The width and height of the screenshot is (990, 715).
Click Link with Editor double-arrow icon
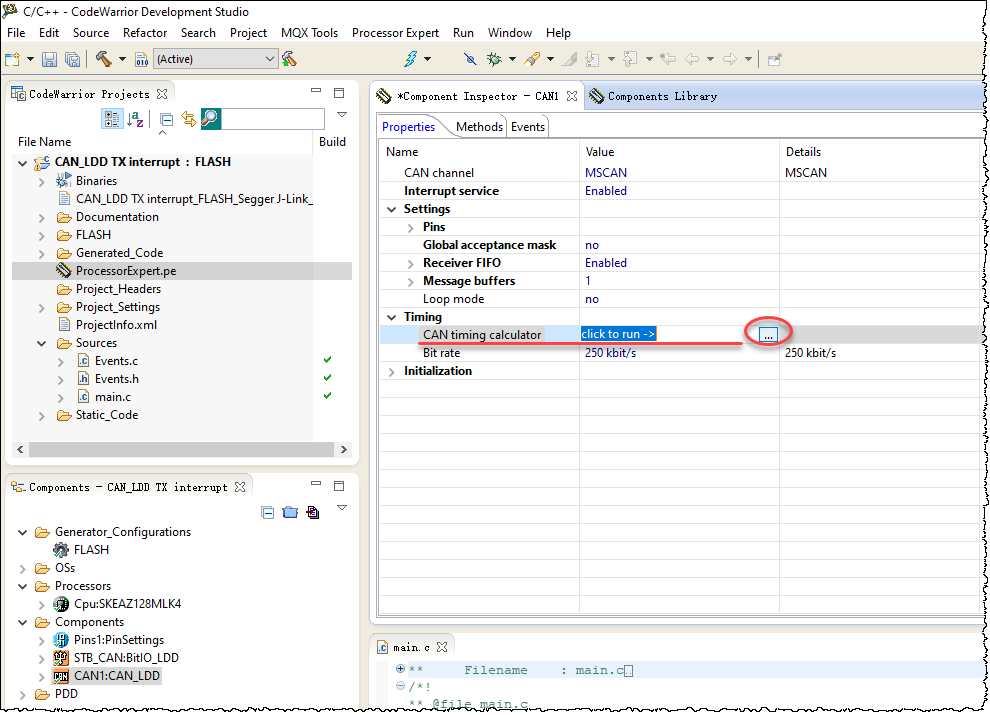click(x=188, y=119)
